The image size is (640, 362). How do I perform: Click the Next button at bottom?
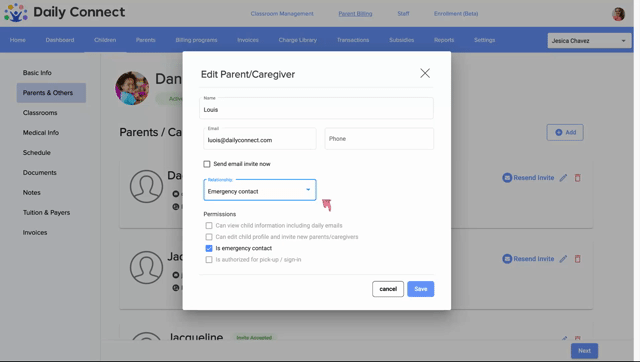pos(584,351)
